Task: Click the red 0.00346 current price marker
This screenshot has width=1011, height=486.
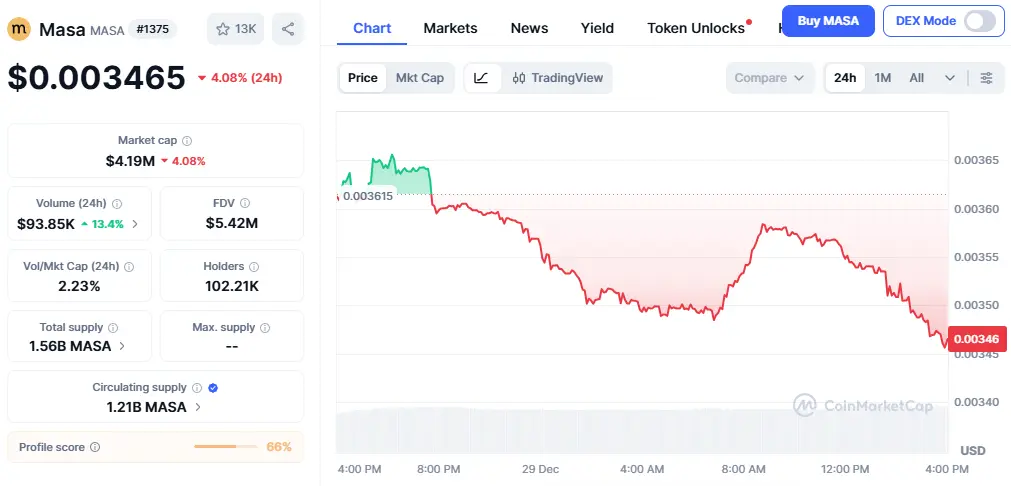Action: [977, 338]
